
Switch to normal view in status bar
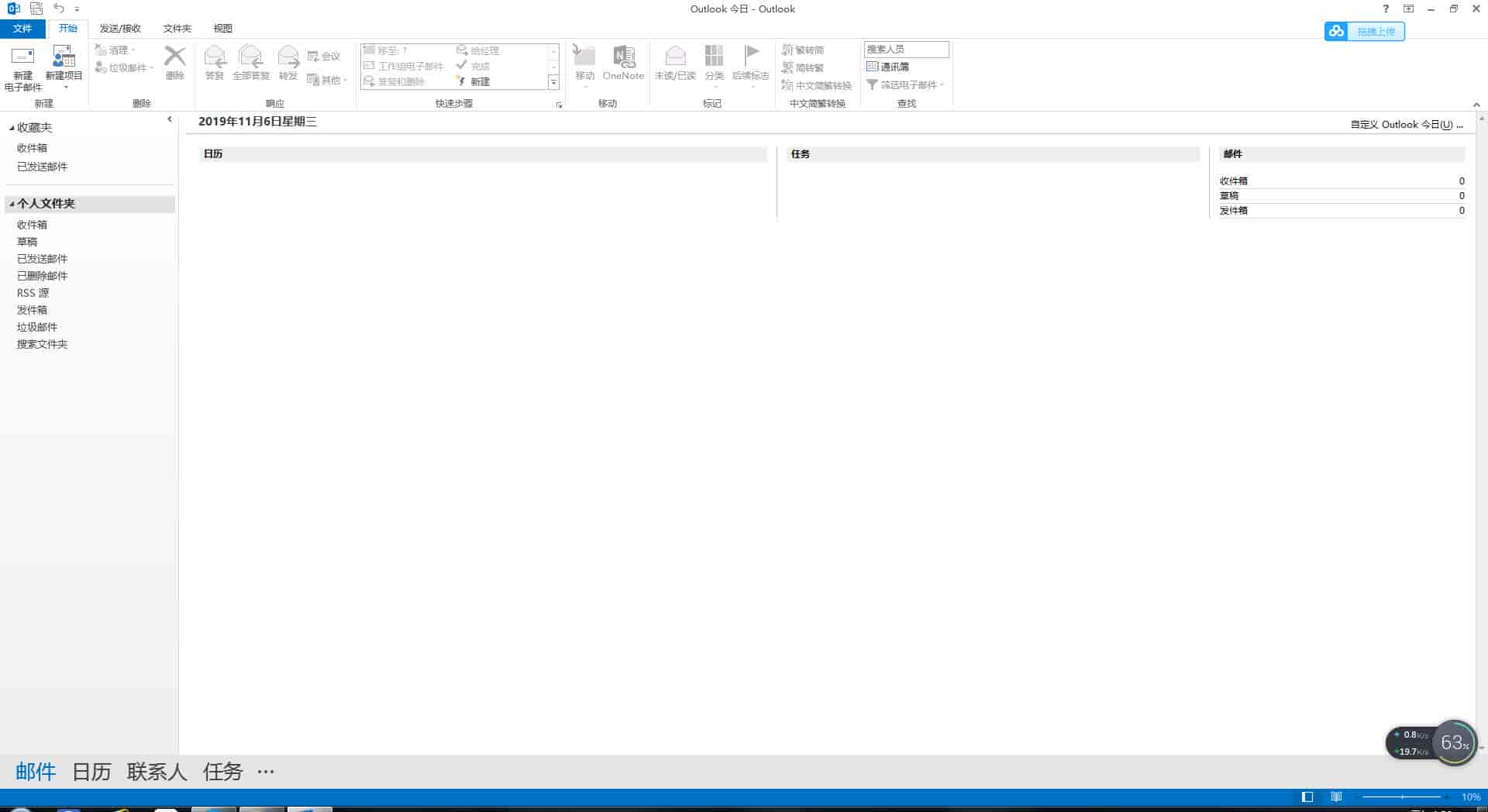point(1307,797)
